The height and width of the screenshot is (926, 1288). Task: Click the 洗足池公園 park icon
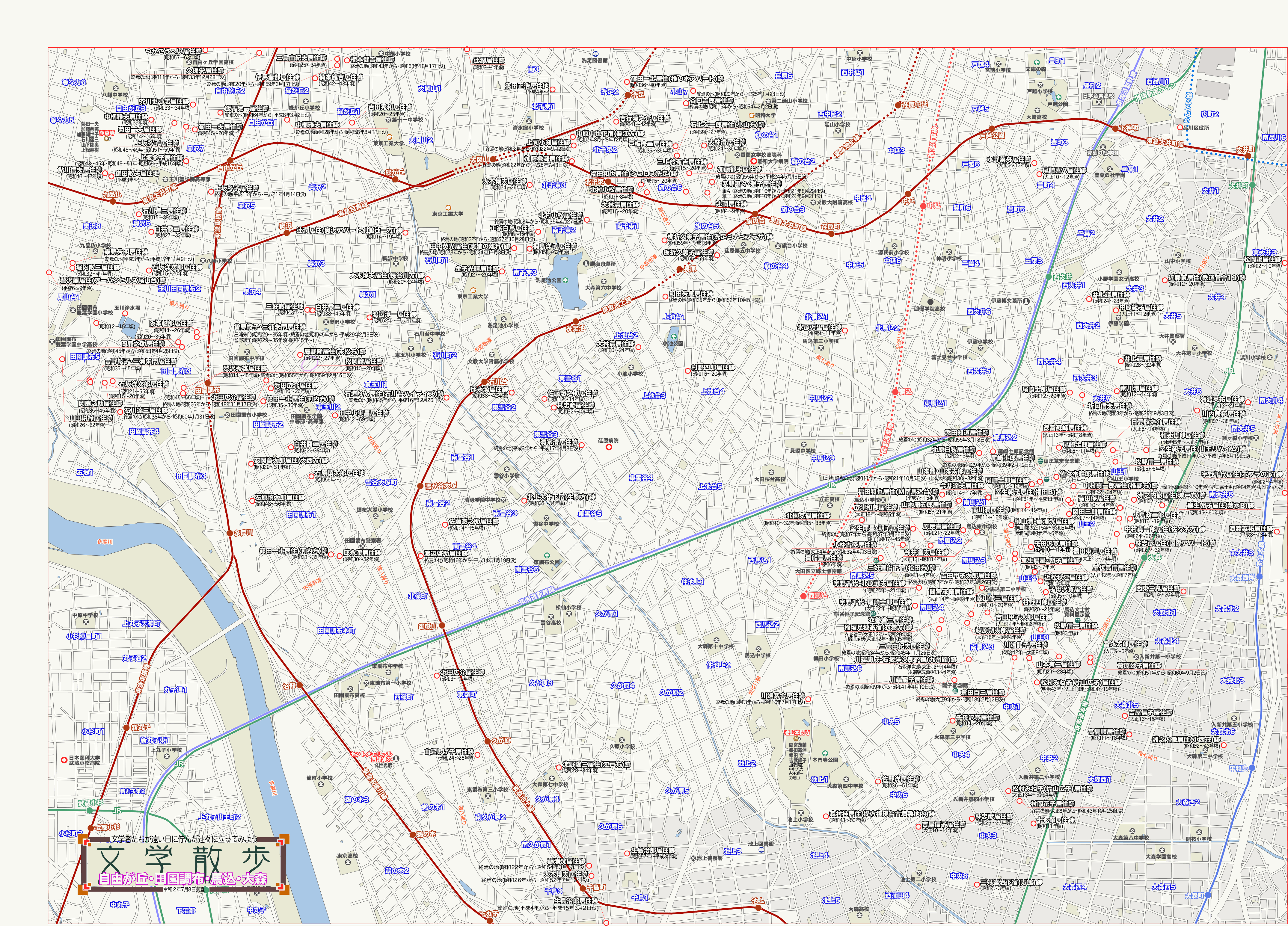[565, 280]
